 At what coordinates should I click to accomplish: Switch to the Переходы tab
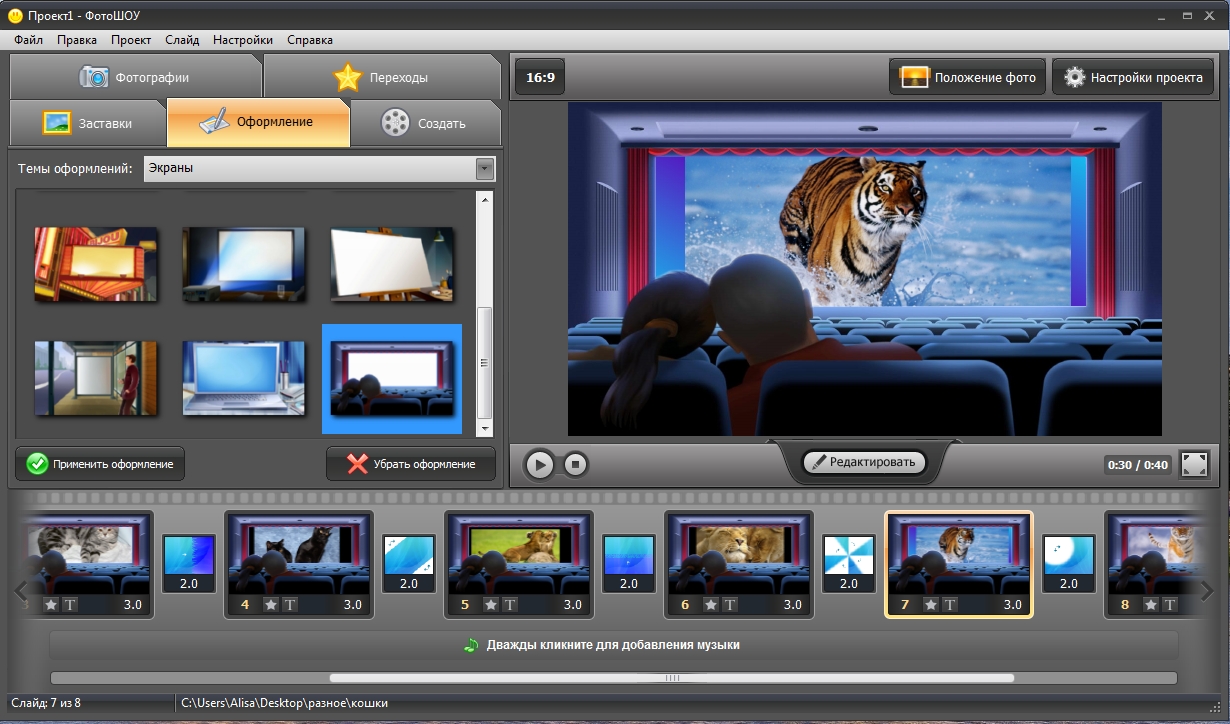(380, 77)
